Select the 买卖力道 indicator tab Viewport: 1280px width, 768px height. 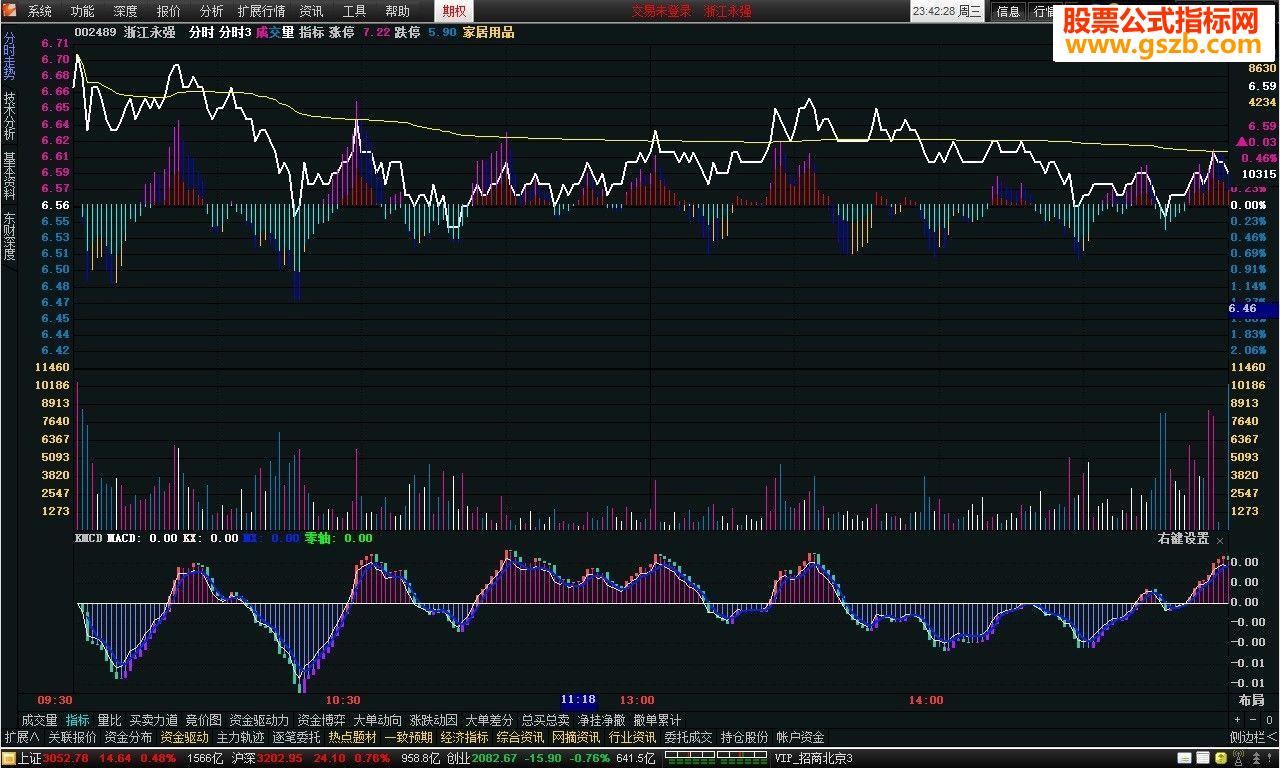[154, 719]
